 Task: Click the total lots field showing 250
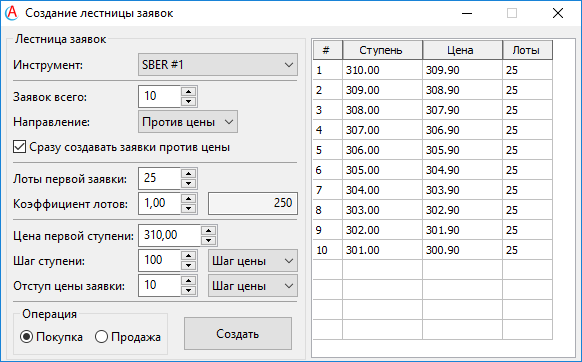[x=253, y=203]
